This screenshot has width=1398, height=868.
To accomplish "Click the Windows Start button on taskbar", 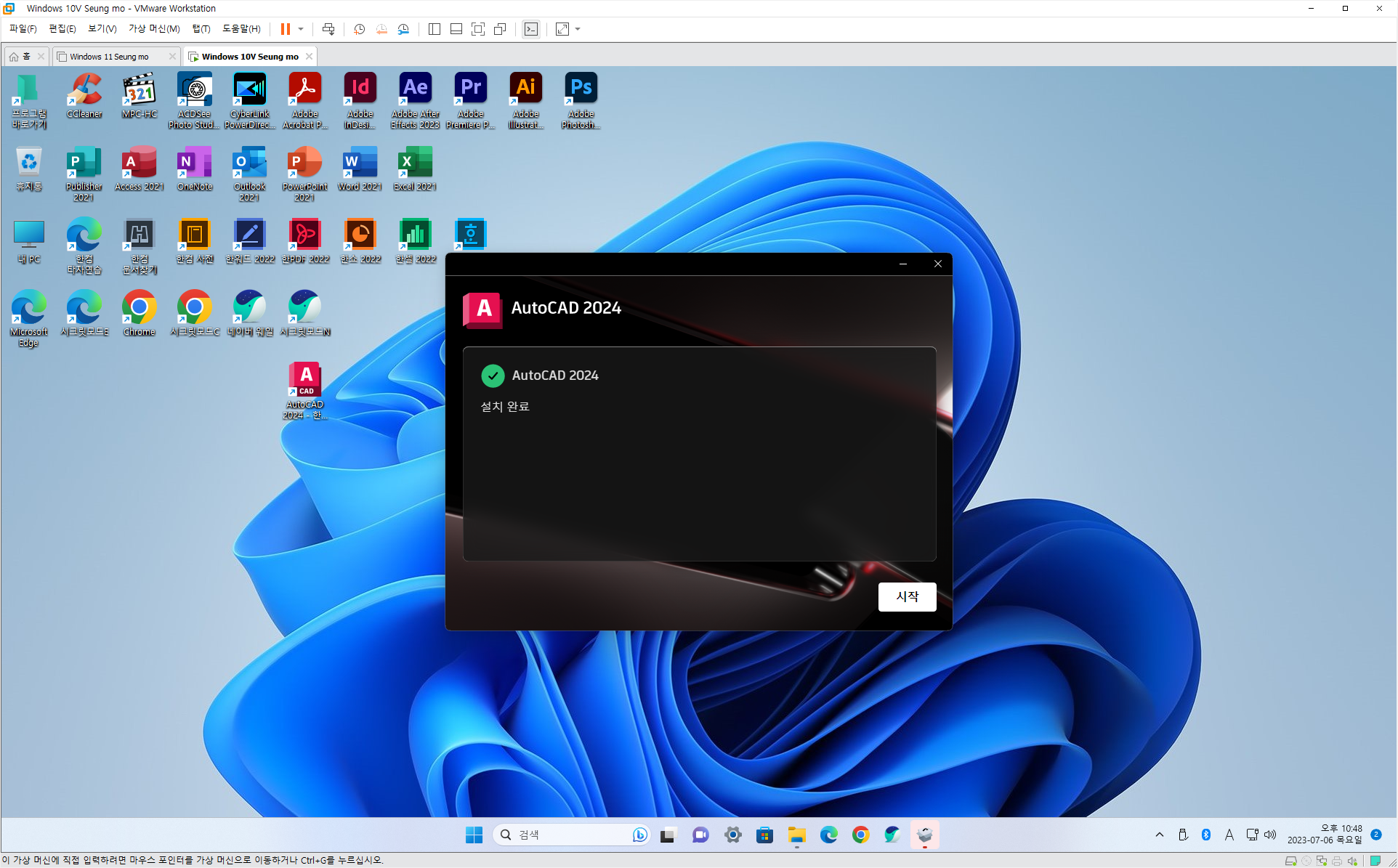I will point(474,835).
